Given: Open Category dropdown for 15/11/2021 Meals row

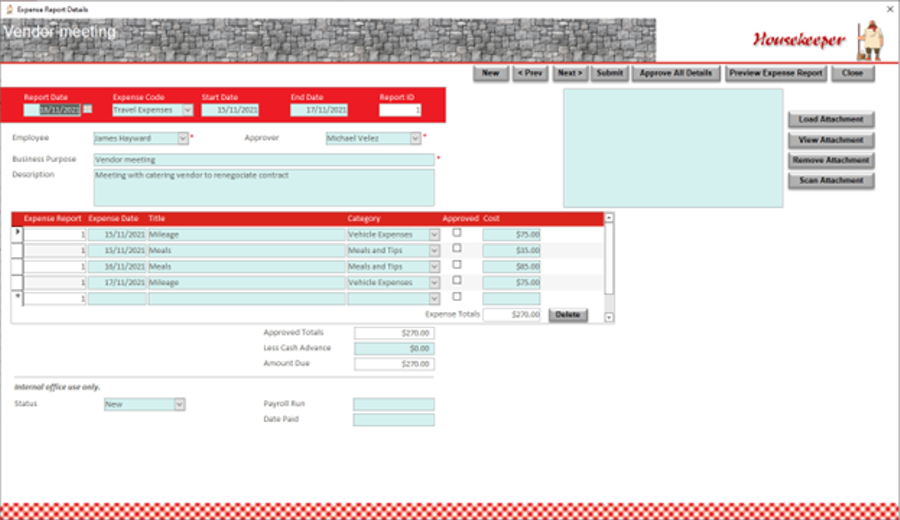Looking at the screenshot, I should (x=435, y=251).
